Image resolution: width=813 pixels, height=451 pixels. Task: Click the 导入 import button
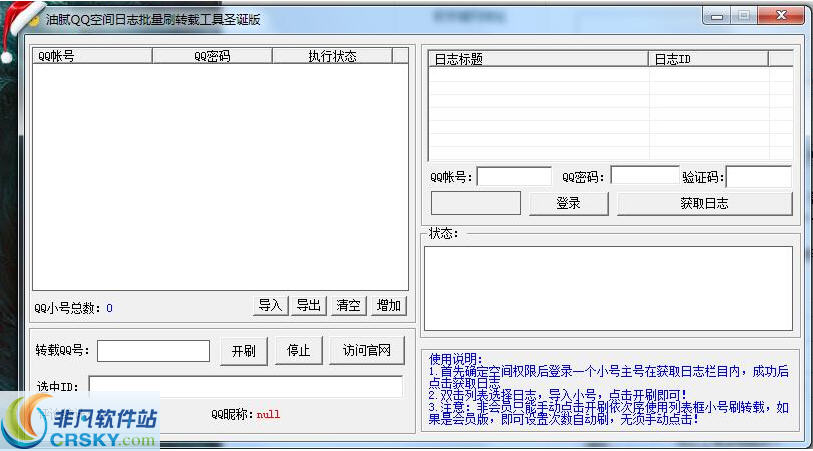(270, 306)
